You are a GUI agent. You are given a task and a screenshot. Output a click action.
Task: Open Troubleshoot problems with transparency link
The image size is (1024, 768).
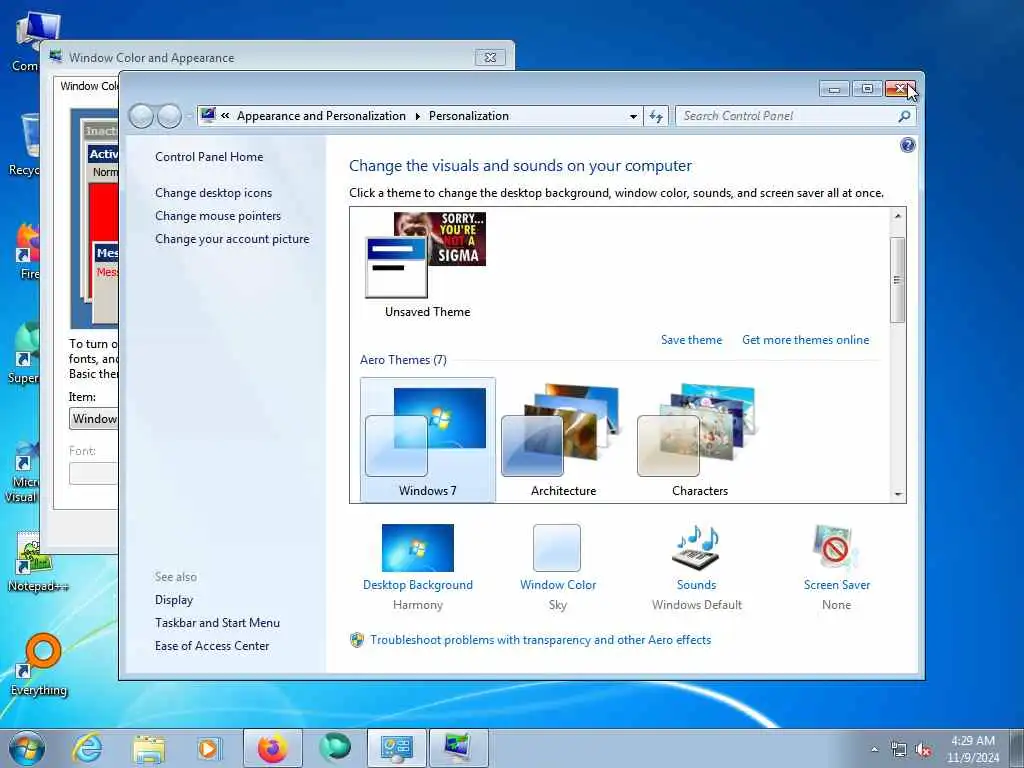click(540, 640)
